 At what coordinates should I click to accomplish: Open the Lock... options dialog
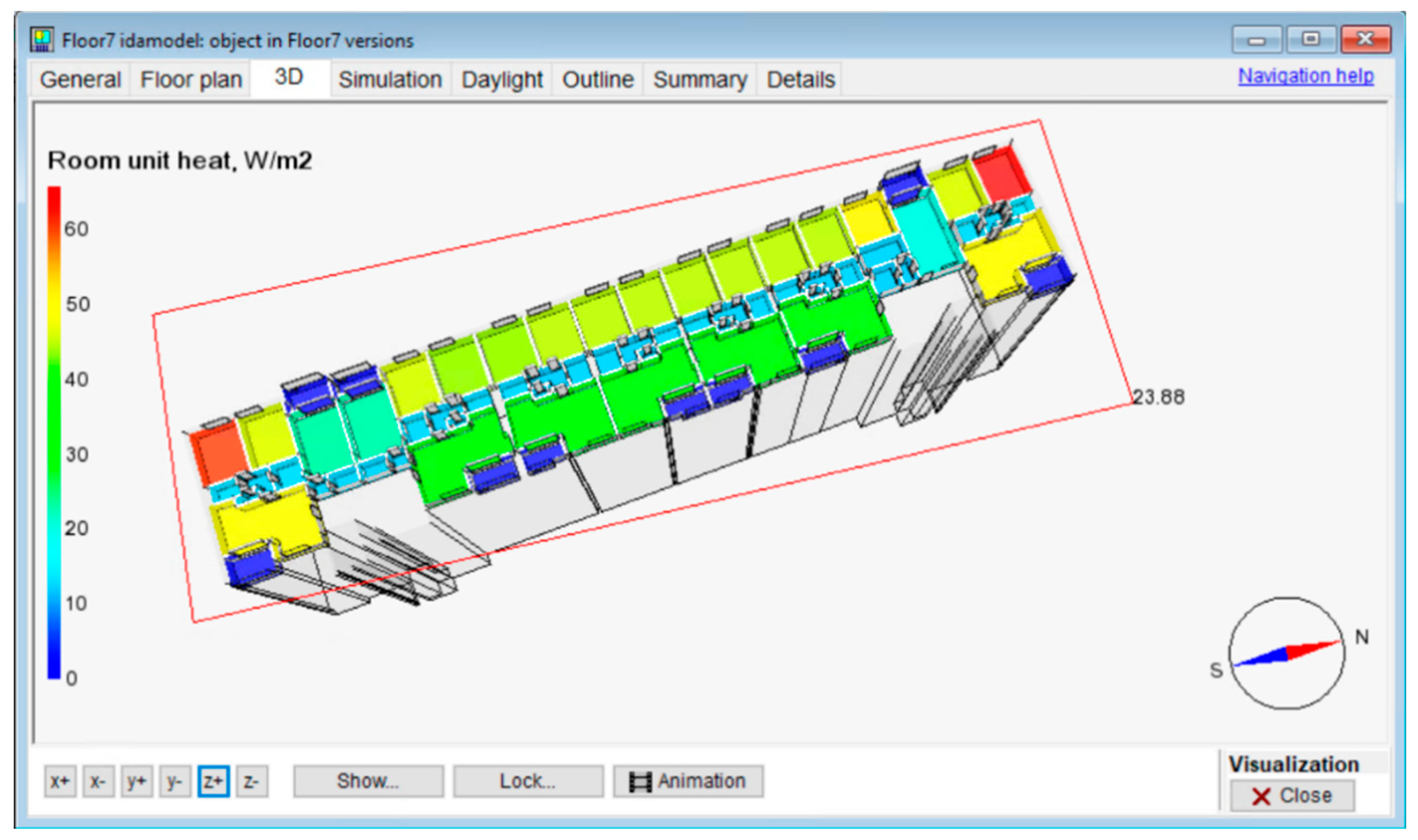coord(528,782)
